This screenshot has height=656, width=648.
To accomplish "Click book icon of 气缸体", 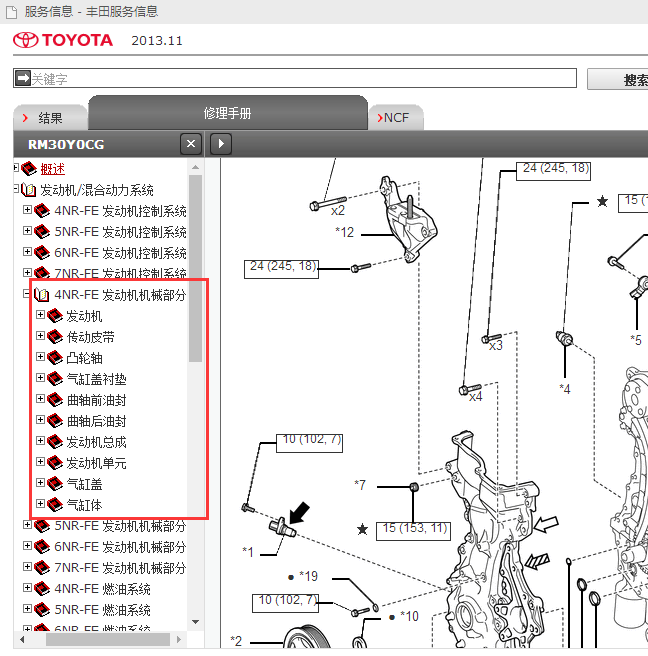I will click(55, 505).
